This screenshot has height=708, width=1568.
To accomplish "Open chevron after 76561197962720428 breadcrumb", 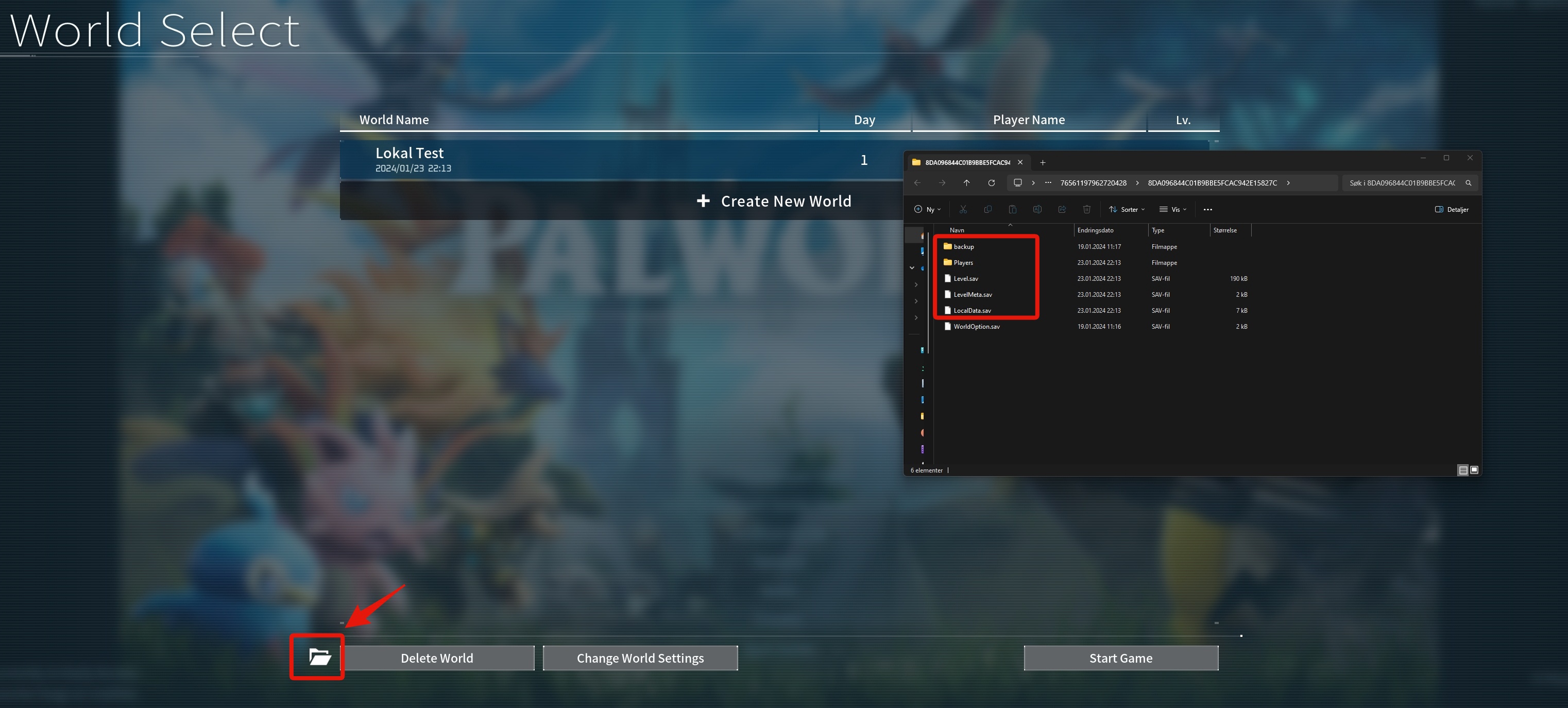I will point(1137,182).
